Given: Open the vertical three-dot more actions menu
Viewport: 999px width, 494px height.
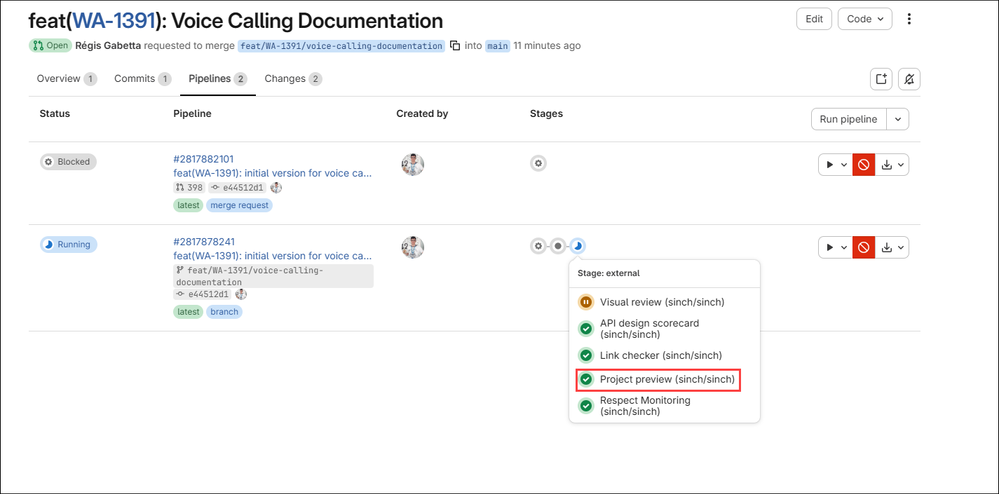Looking at the screenshot, I should pos(909,19).
